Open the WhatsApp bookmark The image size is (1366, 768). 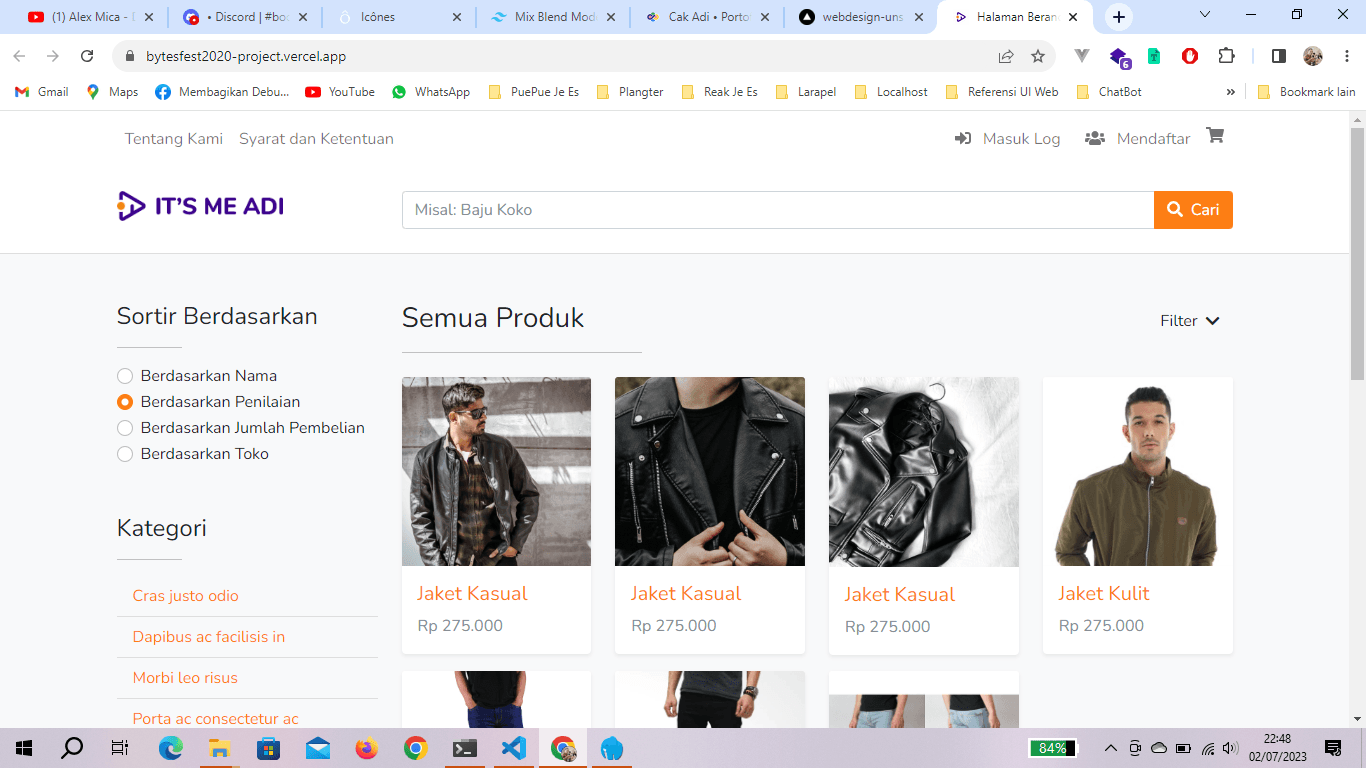[431, 92]
